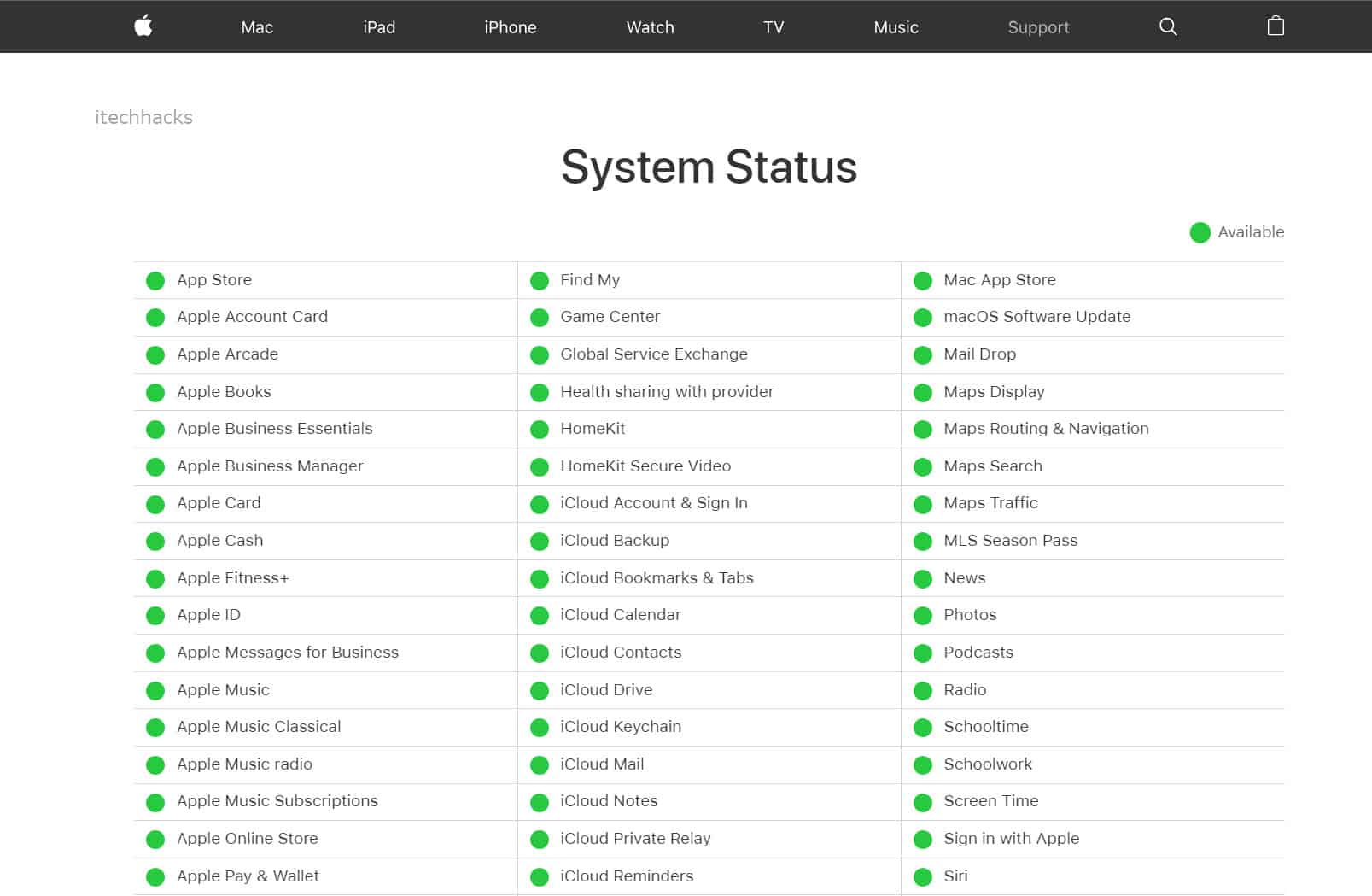Open the Support navigation link

pos(1038,27)
